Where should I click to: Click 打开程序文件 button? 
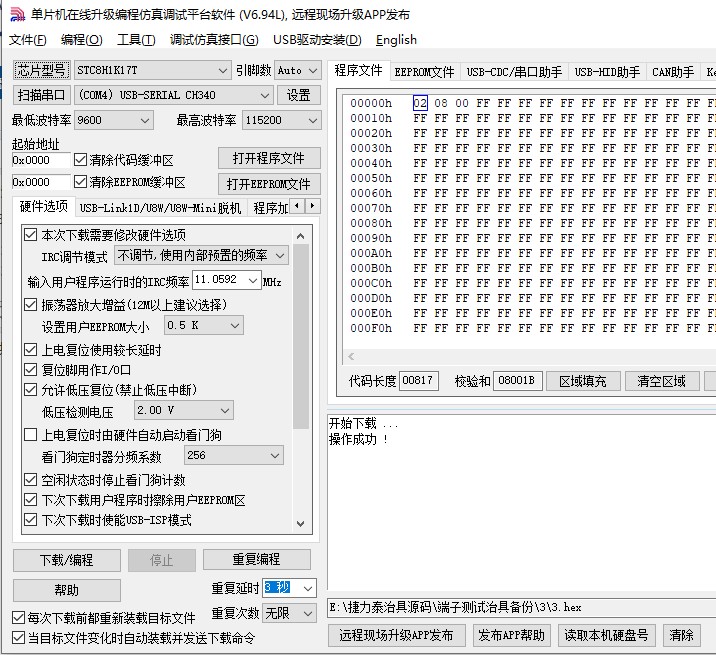[269, 158]
